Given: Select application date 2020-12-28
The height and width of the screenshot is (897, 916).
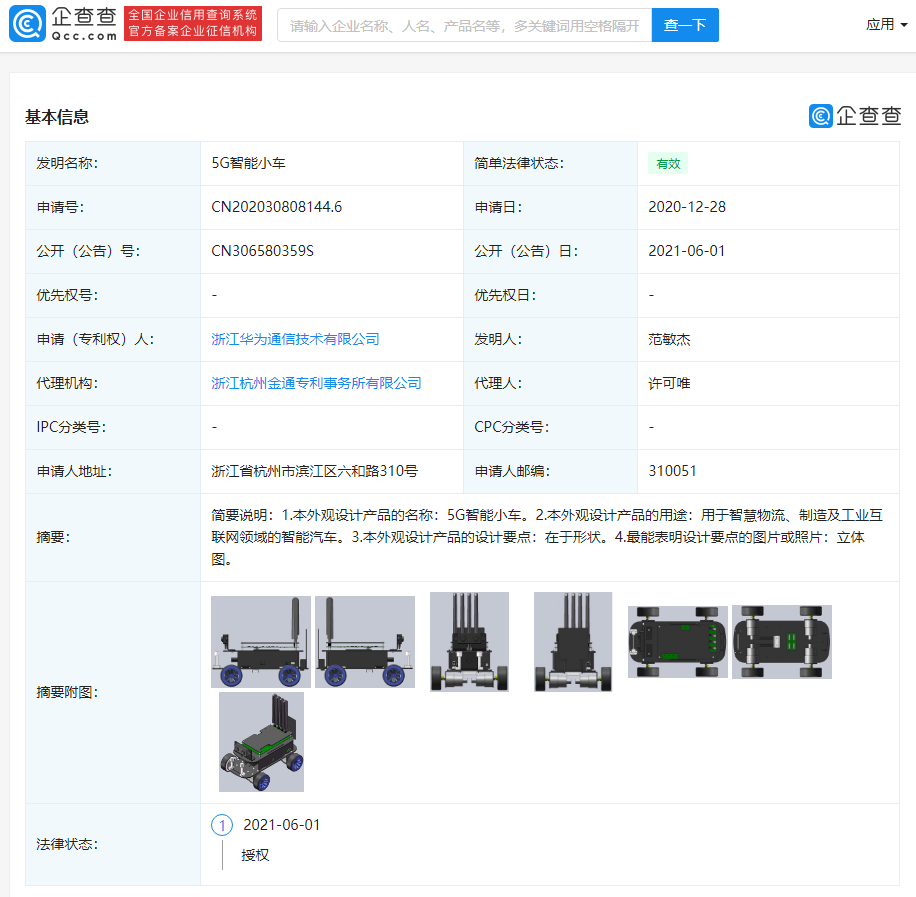Looking at the screenshot, I should click(687, 207).
